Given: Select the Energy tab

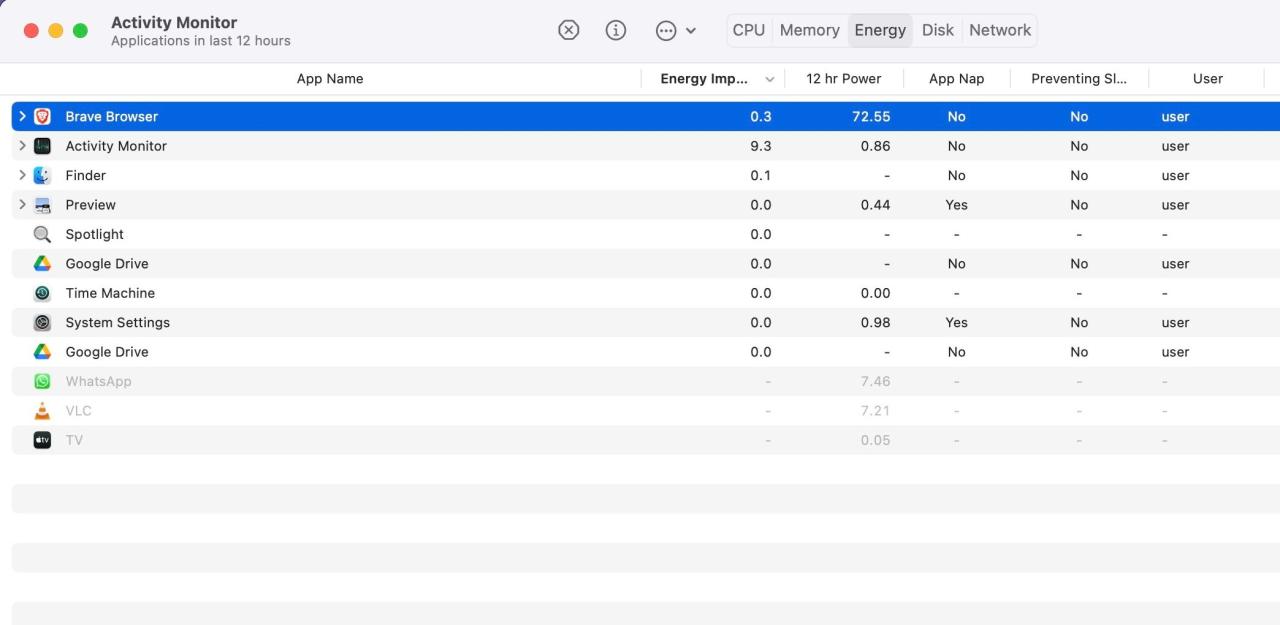Looking at the screenshot, I should 880,30.
